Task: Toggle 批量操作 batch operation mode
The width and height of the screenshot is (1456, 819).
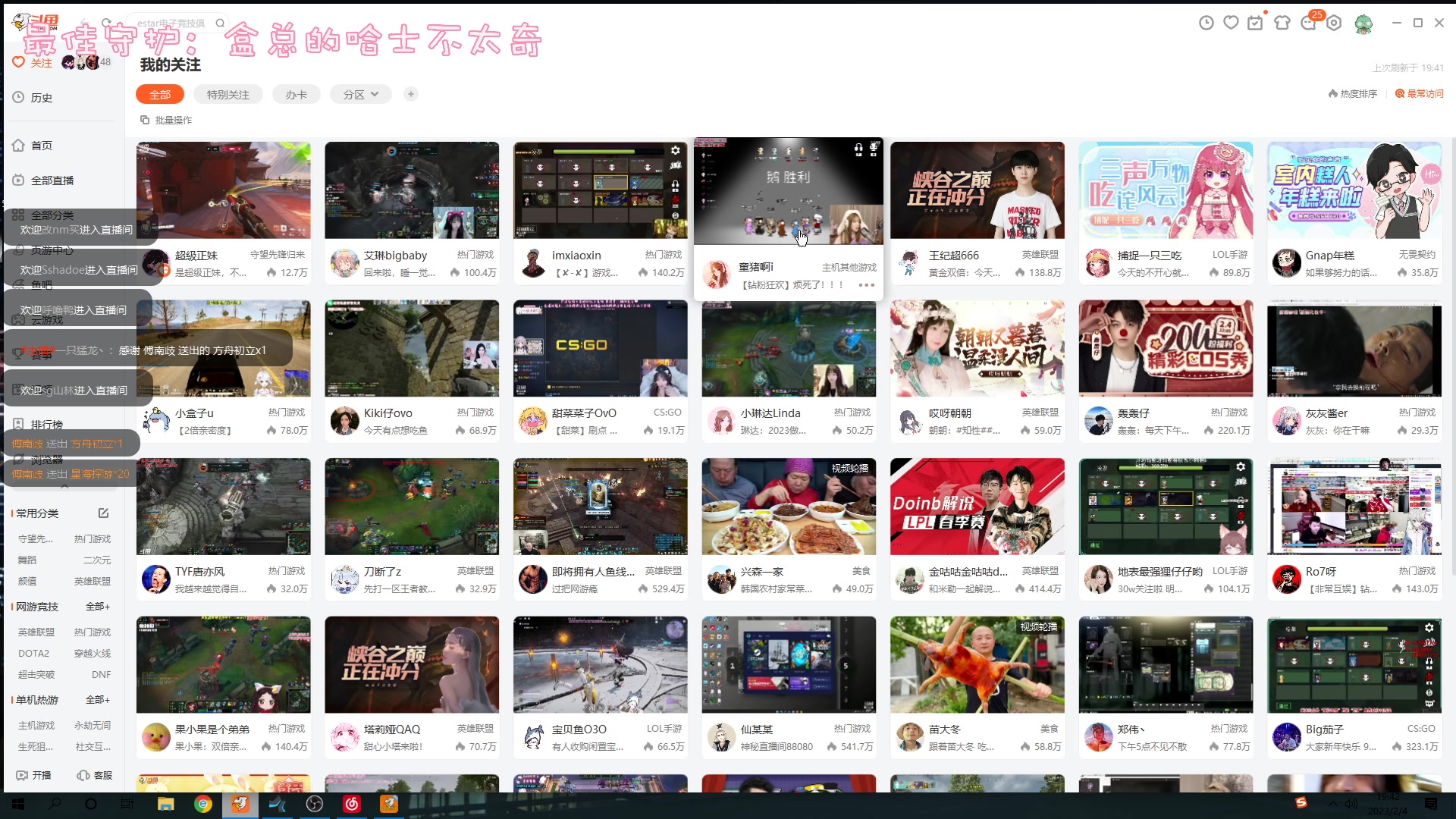Action: click(x=165, y=120)
